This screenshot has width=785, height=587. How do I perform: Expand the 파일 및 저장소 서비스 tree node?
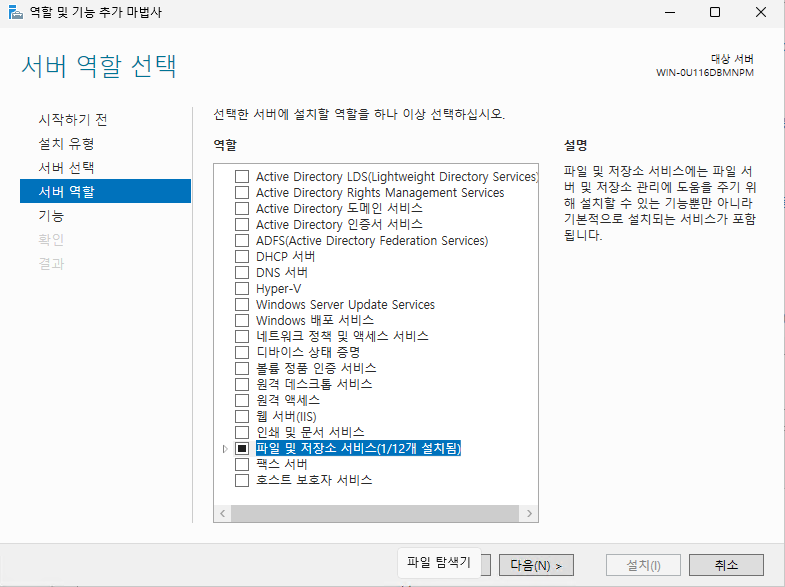(225, 449)
